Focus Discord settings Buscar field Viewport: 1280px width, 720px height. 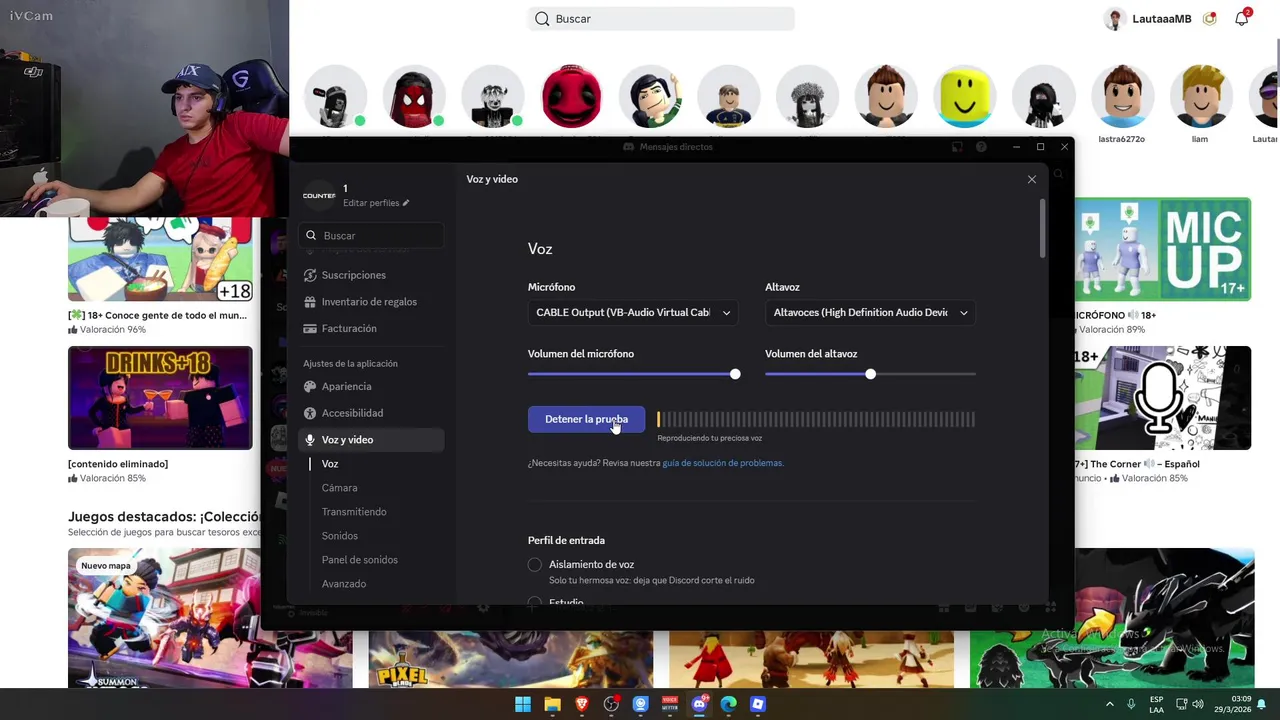coord(371,235)
